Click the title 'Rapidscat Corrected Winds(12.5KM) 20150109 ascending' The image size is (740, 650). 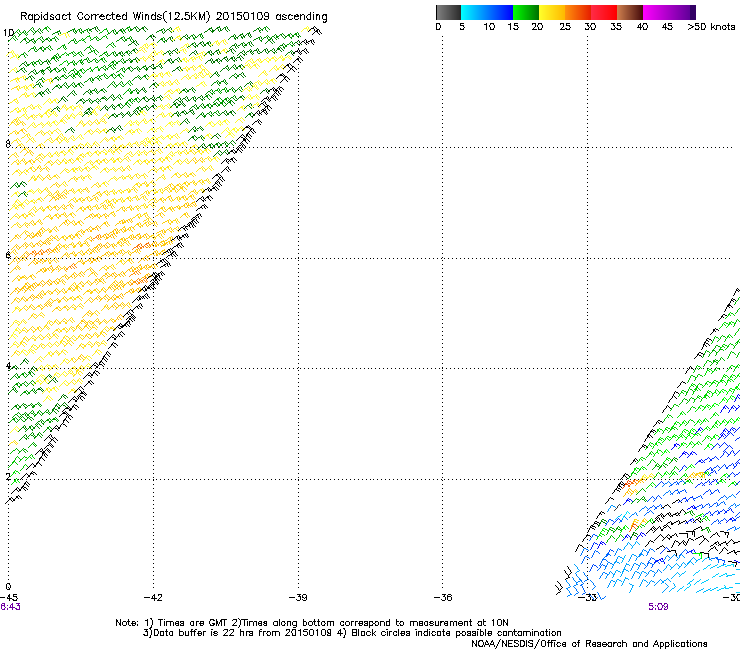(174, 17)
